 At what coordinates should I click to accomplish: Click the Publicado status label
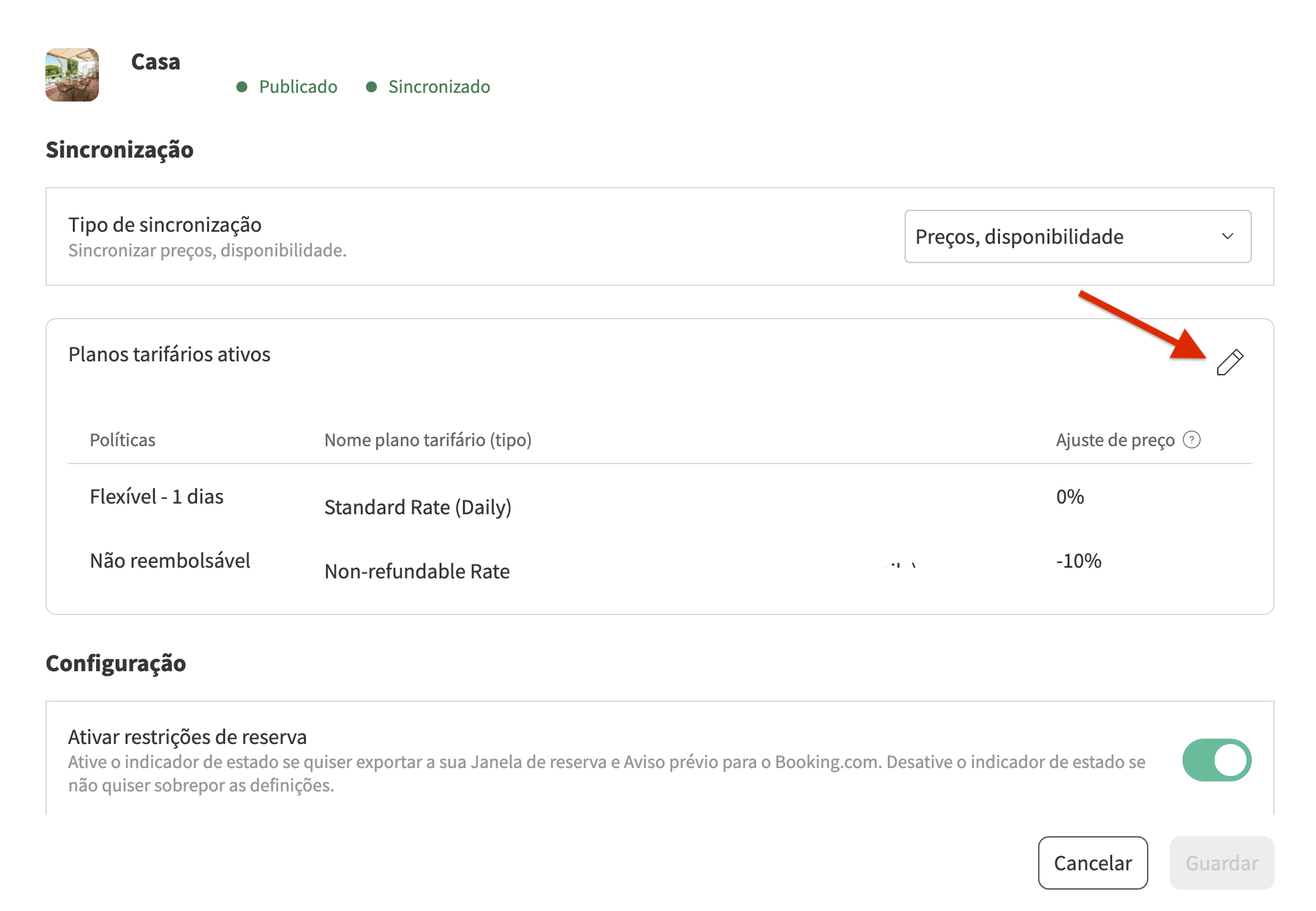click(298, 87)
